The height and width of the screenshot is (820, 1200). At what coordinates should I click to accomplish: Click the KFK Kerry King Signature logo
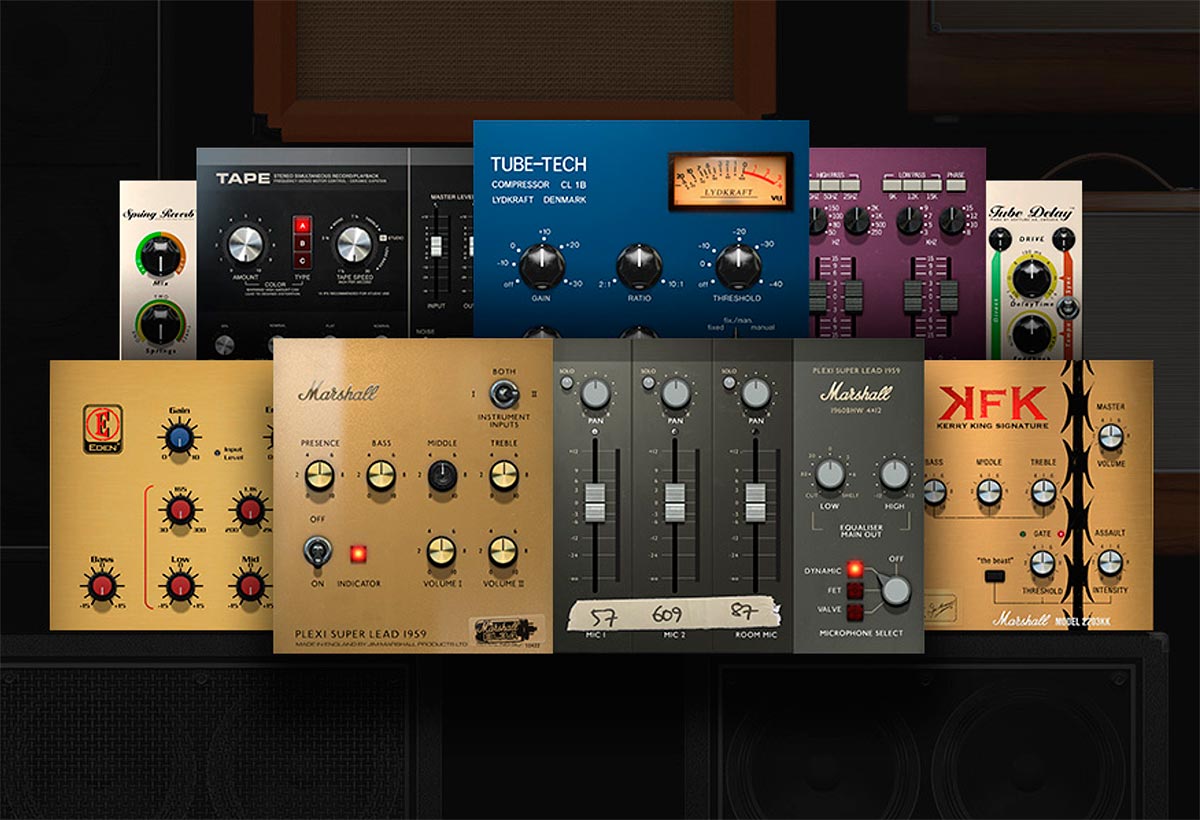point(991,408)
